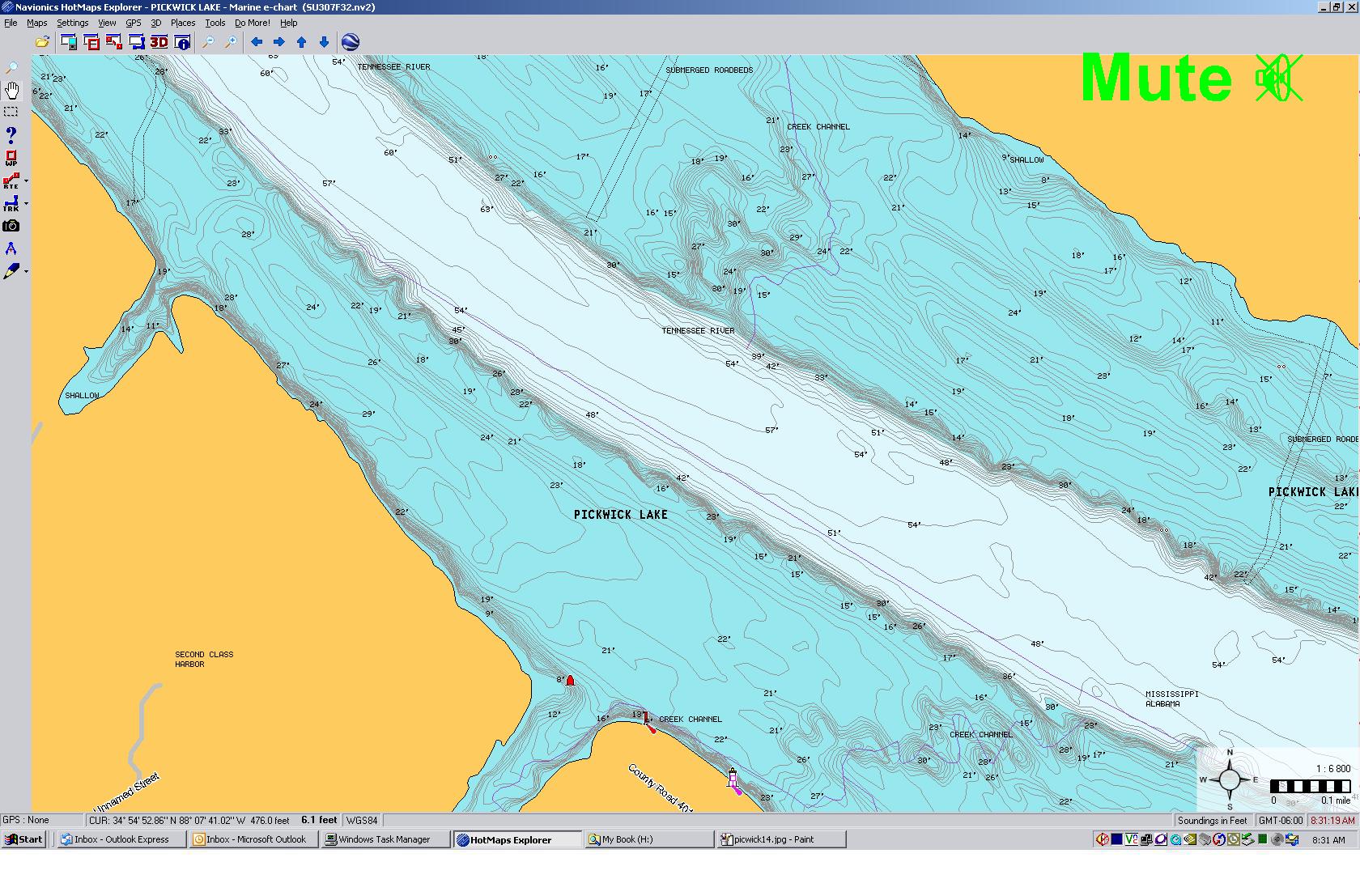
Task: Launch the Google Earth globe icon
Action: point(351,42)
